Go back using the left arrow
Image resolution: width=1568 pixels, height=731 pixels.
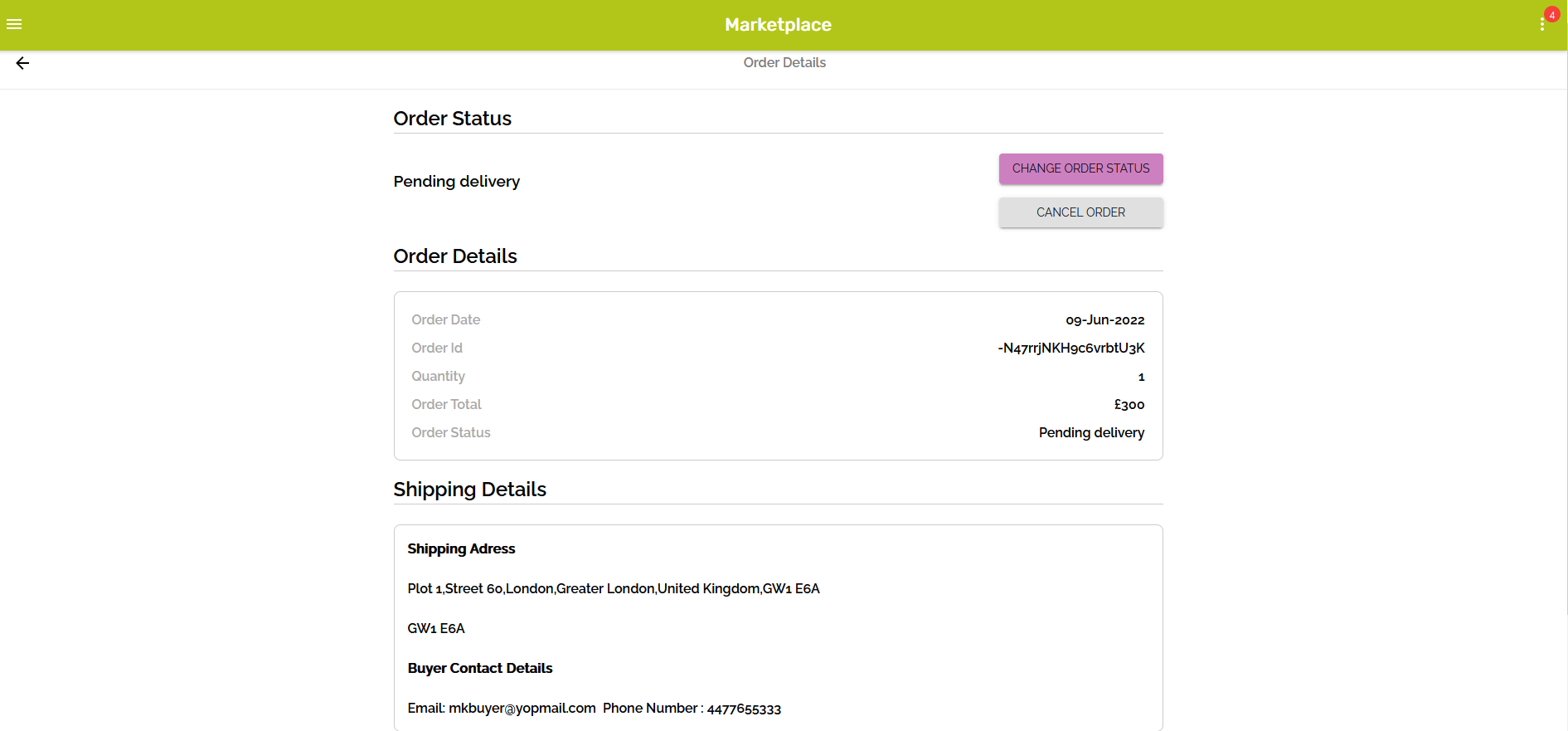[22, 63]
